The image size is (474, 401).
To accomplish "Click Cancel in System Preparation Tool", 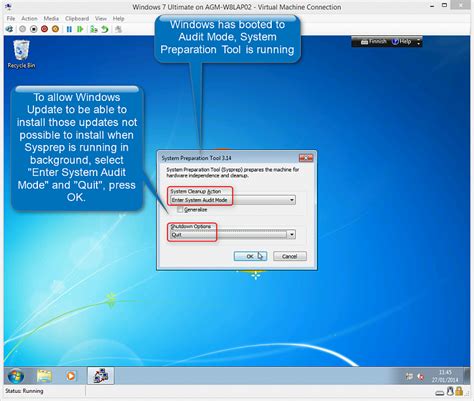I will [290, 256].
